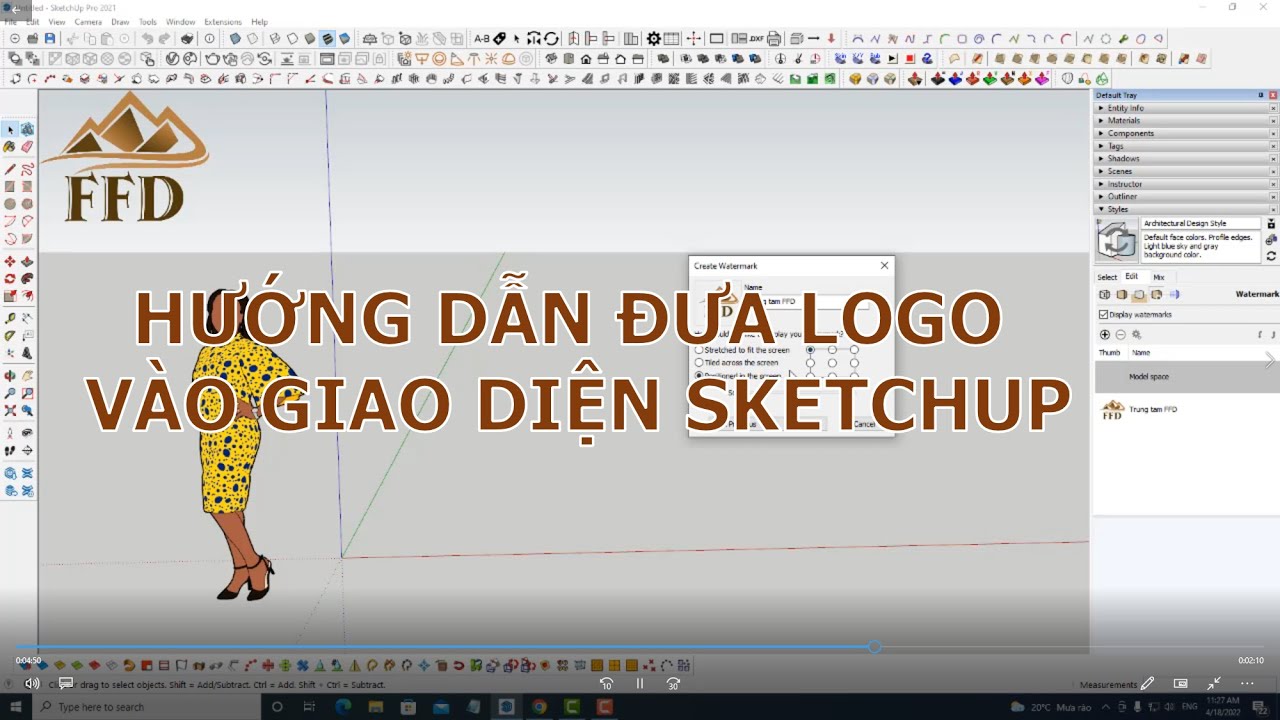Click the video progress bar handle

point(874,647)
